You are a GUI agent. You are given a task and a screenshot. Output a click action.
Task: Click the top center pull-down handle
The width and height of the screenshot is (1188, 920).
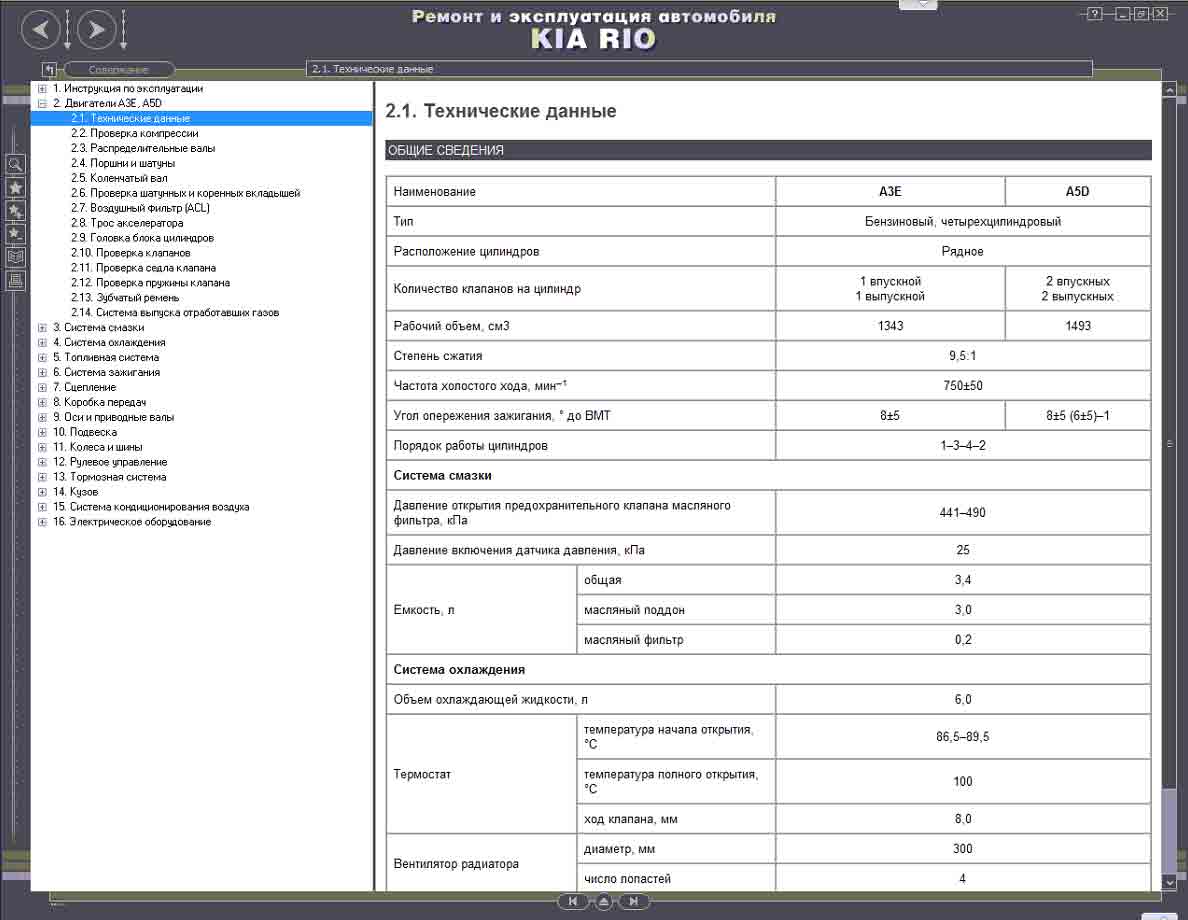(x=918, y=5)
